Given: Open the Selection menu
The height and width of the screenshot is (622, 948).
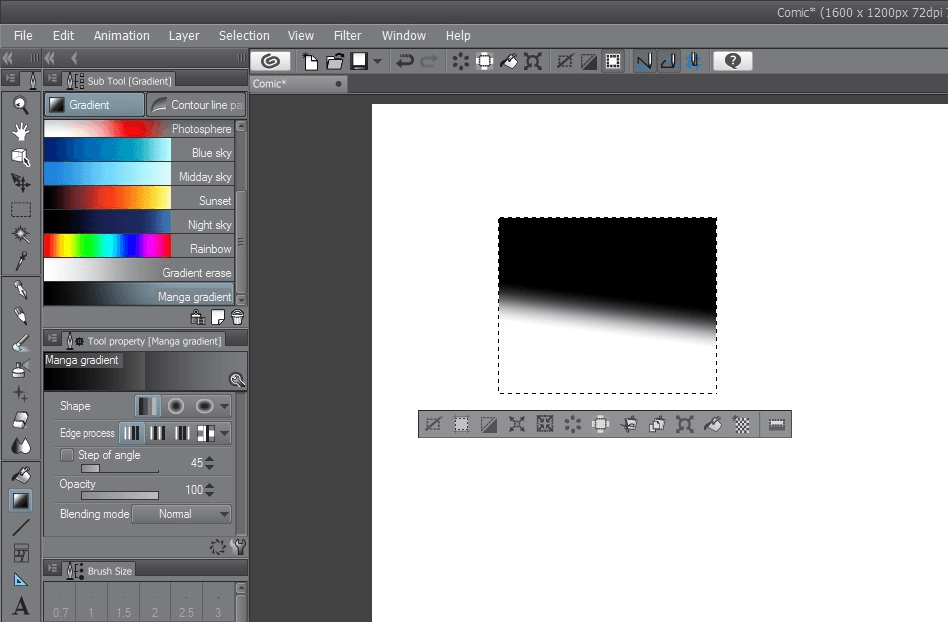Looking at the screenshot, I should point(244,36).
